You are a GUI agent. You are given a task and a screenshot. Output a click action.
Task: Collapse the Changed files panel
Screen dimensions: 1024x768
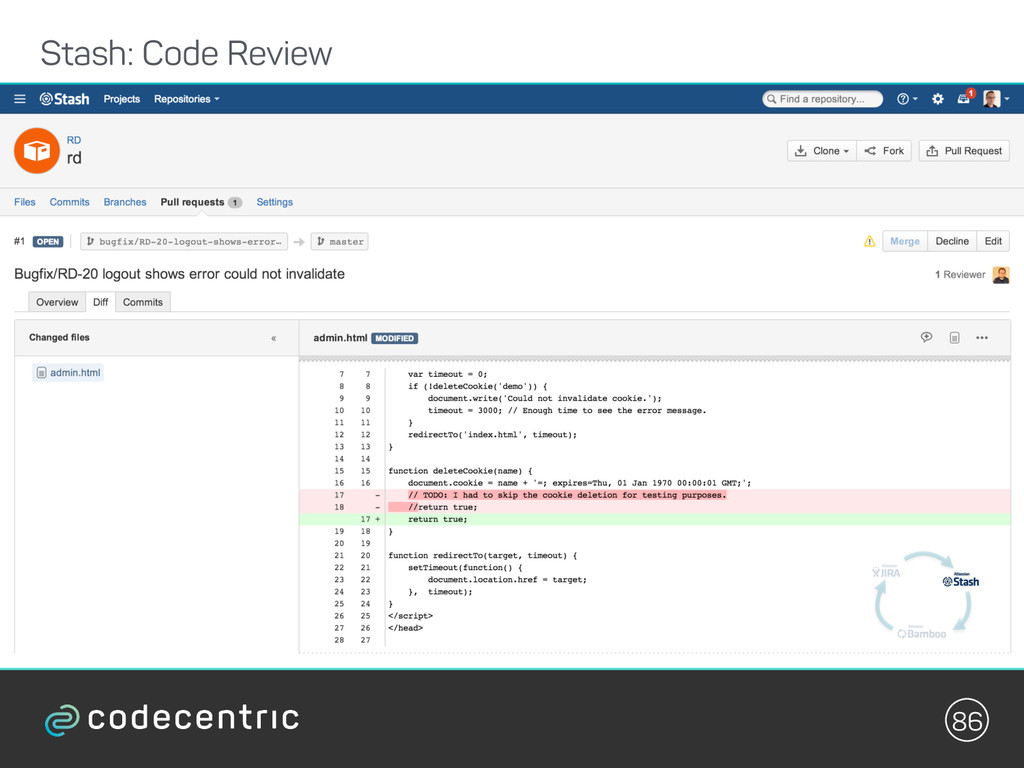click(x=274, y=338)
